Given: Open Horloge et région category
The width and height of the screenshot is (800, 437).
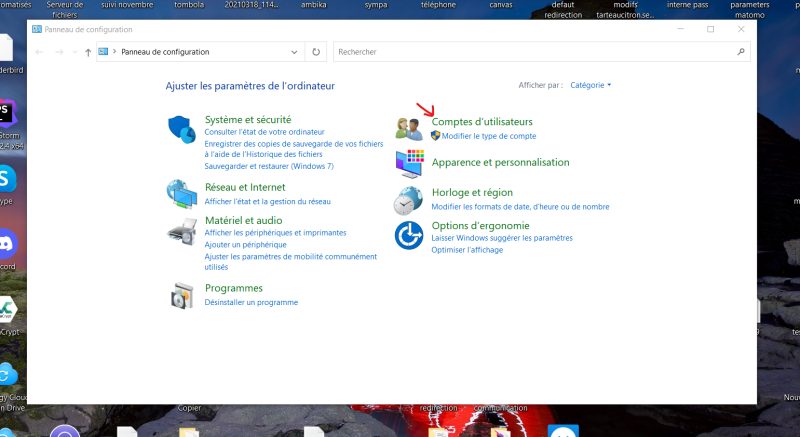Looking at the screenshot, I should tap(472, 192).
